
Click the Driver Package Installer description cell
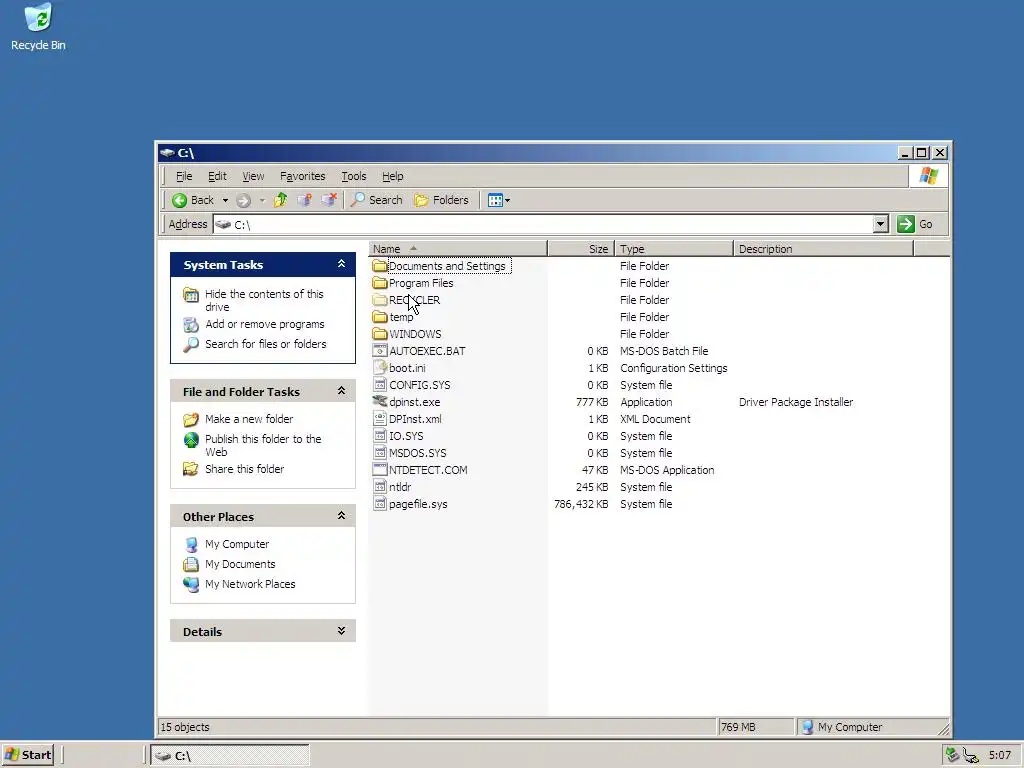(x=795, y=402)
